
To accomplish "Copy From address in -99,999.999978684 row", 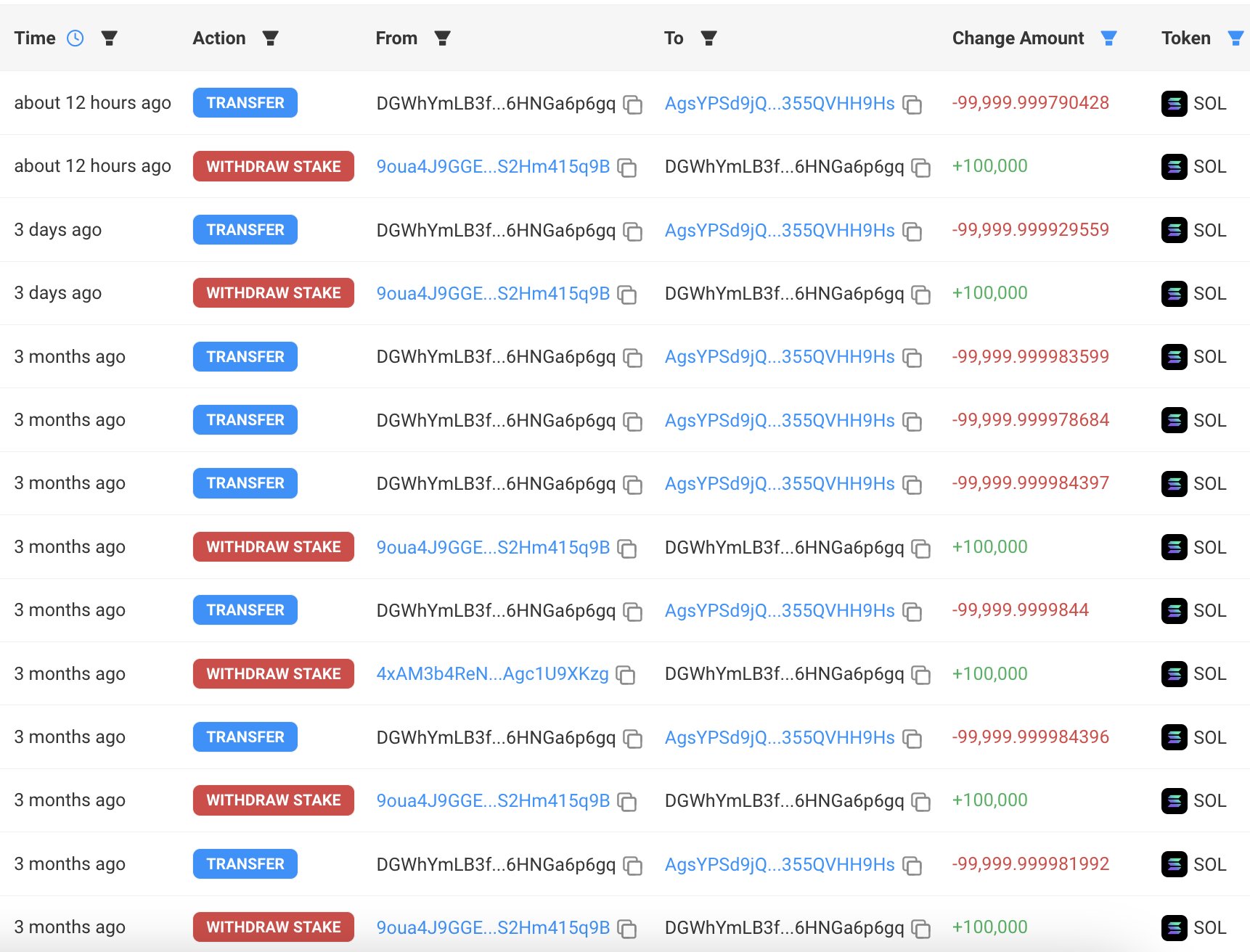I will tap(633, 422).
